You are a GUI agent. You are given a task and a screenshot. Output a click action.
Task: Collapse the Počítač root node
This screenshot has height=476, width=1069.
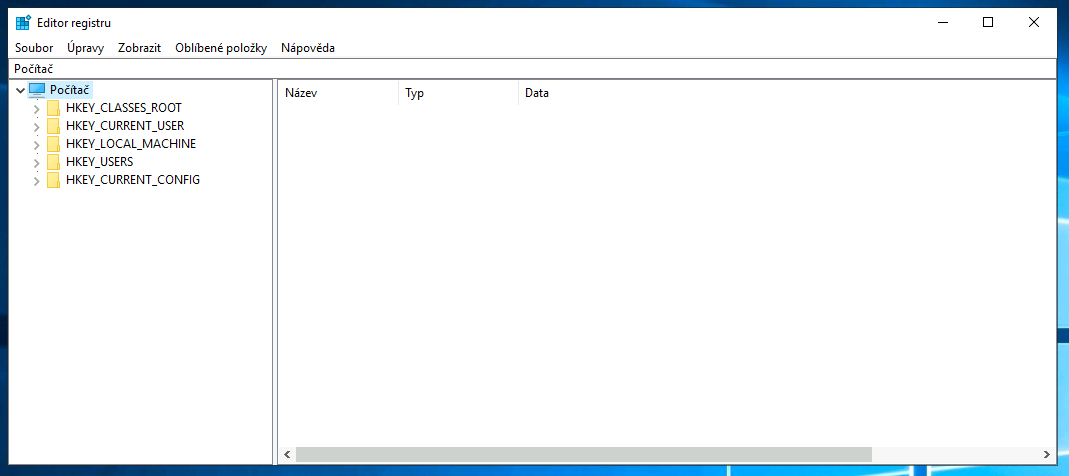click(20, 90)
